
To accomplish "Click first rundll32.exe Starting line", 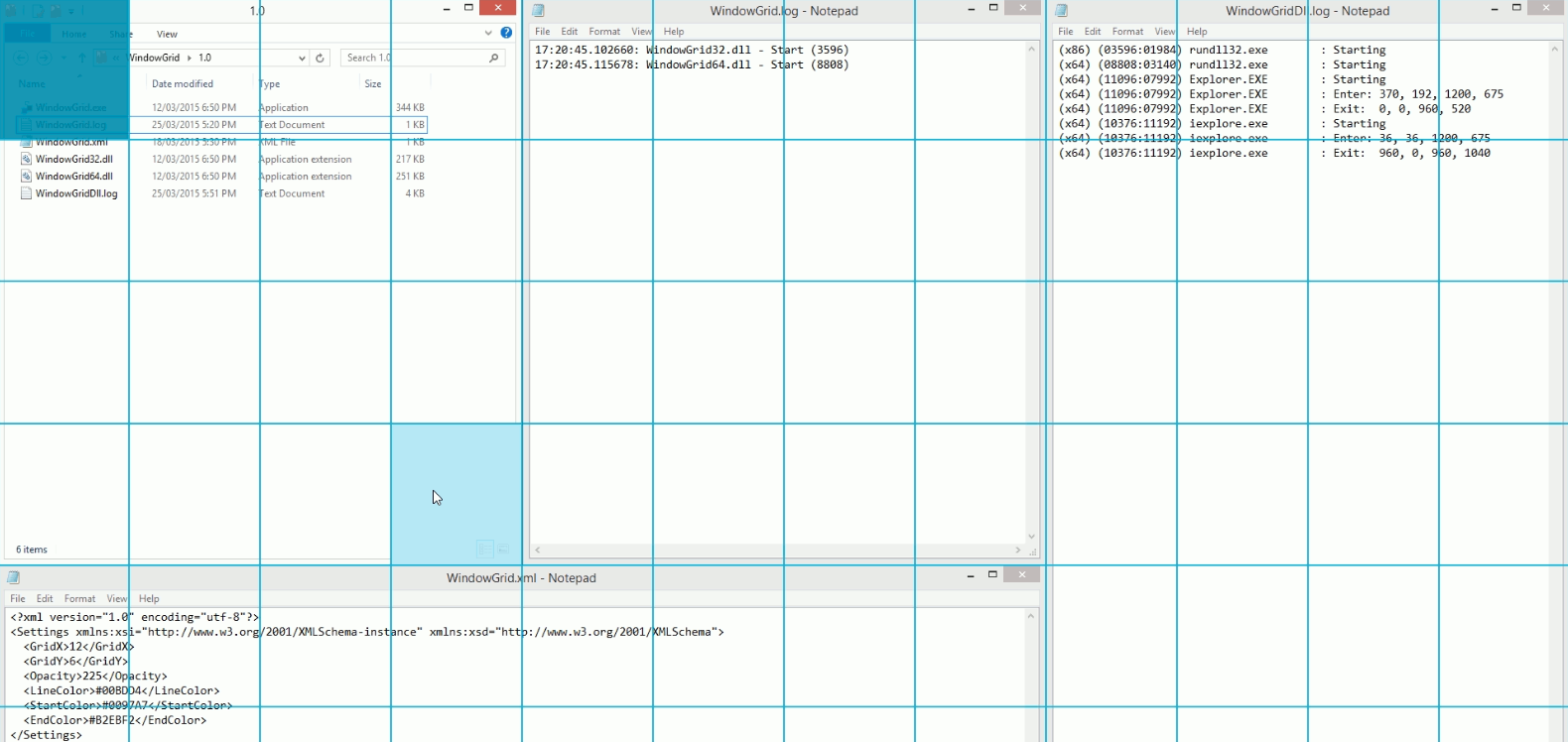I will (x=1223, y=50).
